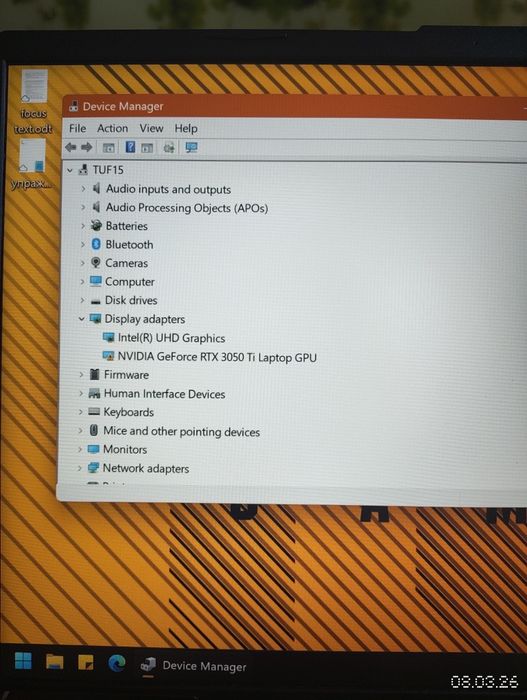Click the Batteries category icon

coord(96,225)
